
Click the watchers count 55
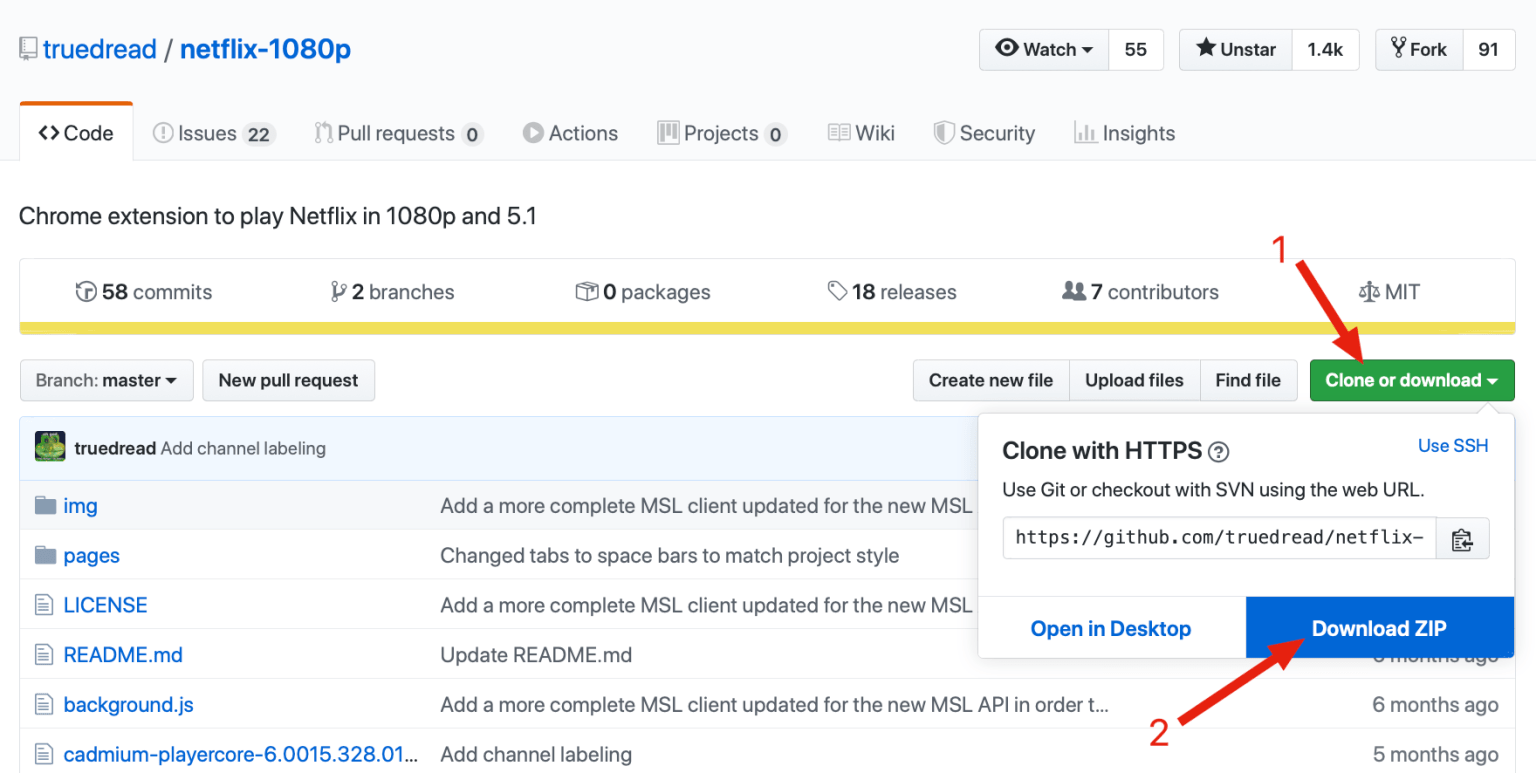tap(1136, 49)
